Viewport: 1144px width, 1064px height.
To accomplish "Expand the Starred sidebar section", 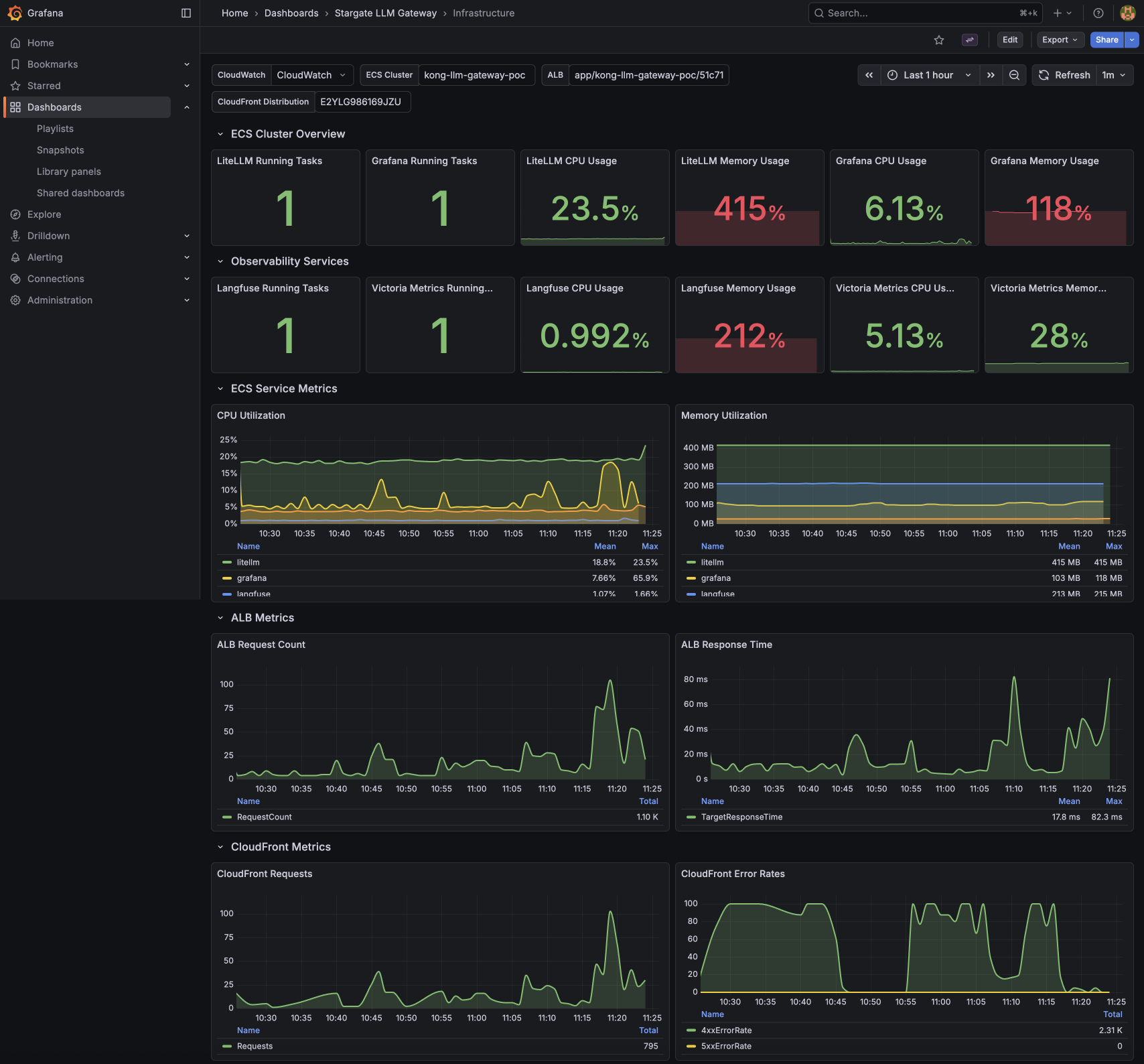I will (187, 86).
